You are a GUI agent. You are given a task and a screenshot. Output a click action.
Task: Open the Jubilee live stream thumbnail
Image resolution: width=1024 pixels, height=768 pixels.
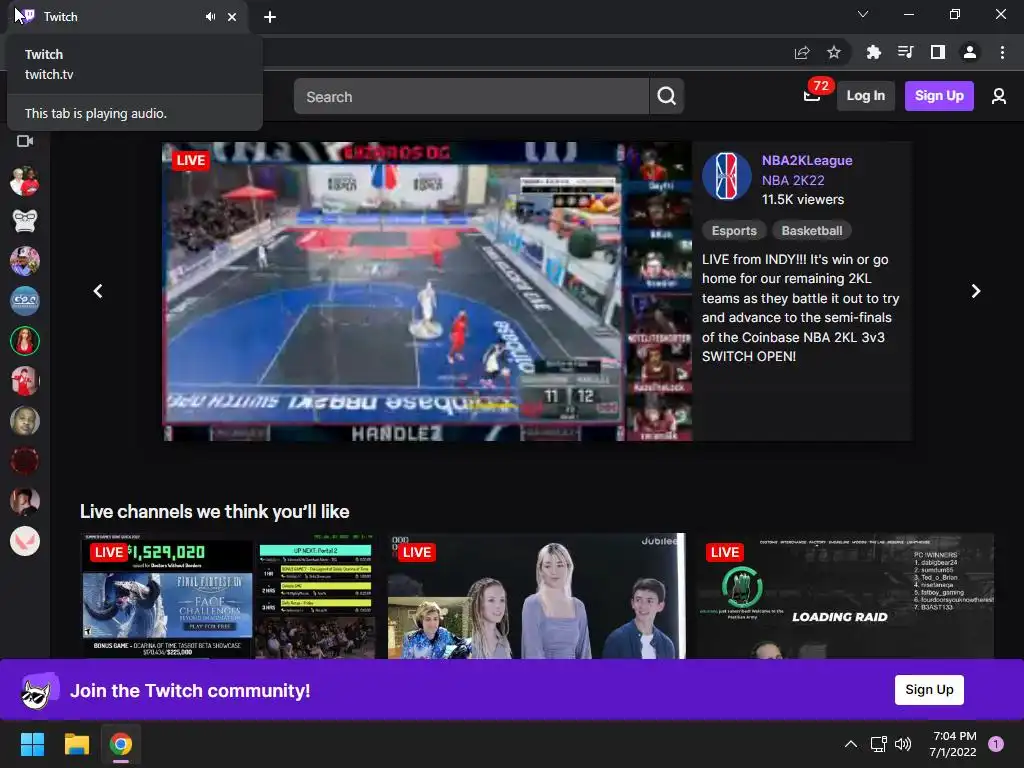(x=536, y=596)
